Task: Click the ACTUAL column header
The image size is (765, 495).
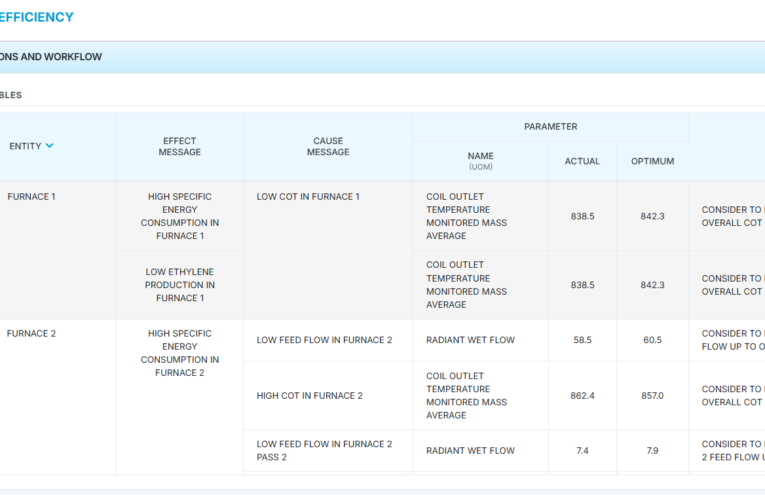Action: (x=582, y=161)
